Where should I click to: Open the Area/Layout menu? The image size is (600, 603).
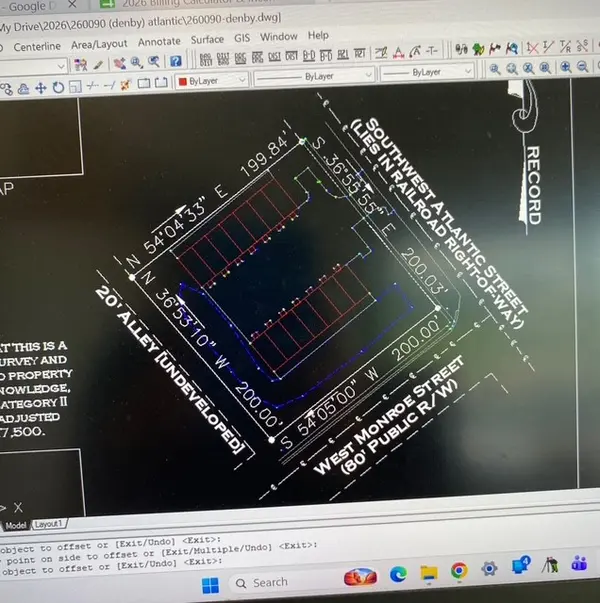[x=99, y=44]
